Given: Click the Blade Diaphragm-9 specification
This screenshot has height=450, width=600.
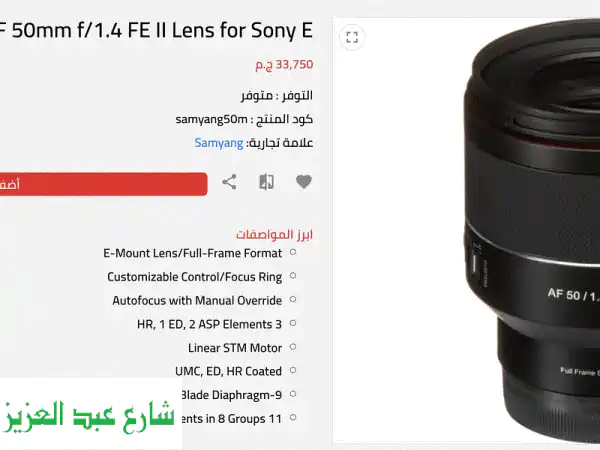Looking at the screenshot, I should (232, 395).
